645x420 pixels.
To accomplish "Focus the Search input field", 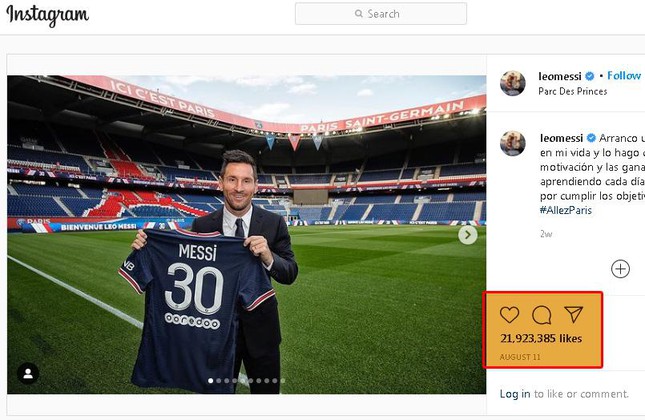I will 390,14.
